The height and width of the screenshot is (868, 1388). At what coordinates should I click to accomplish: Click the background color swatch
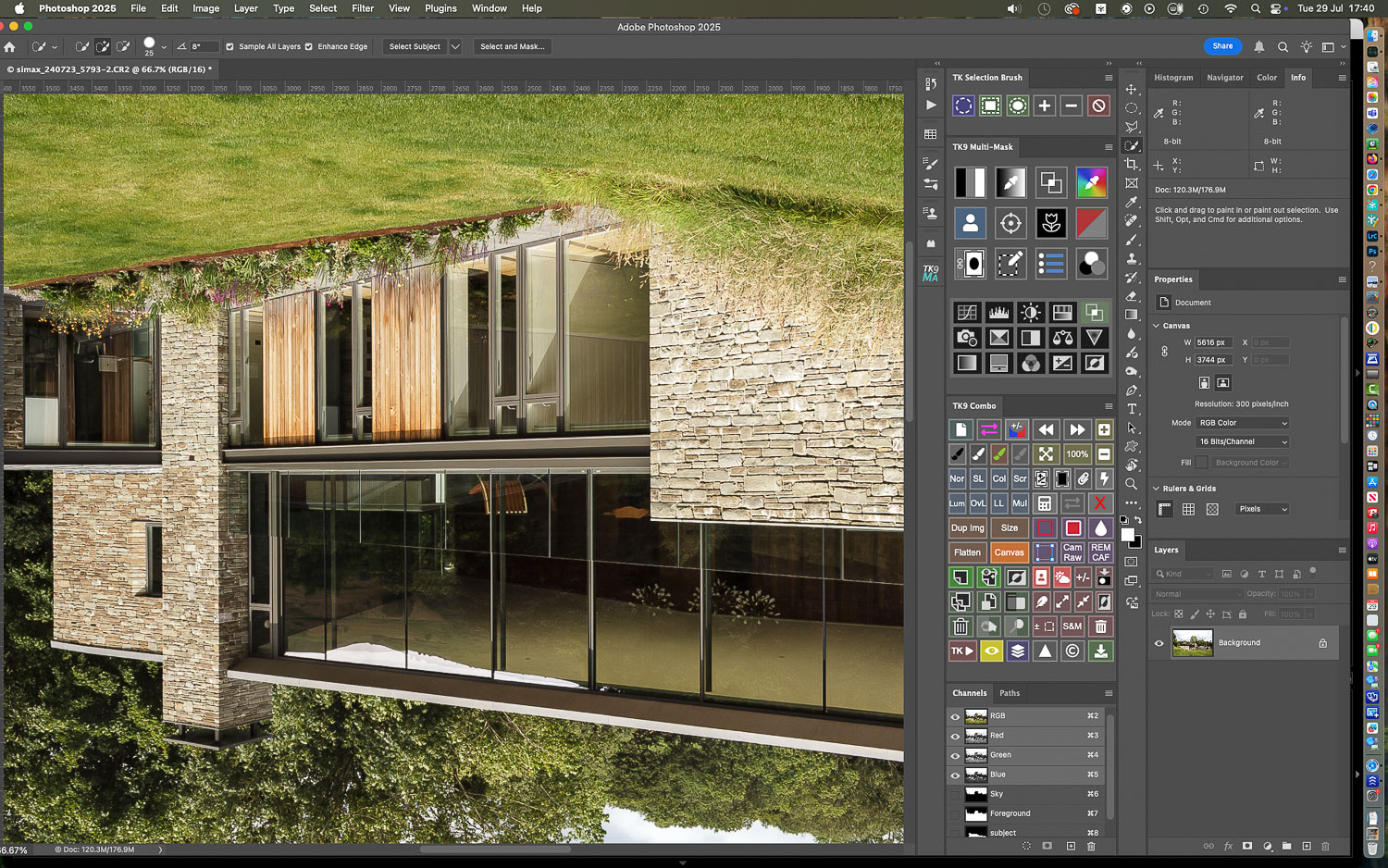coord(1137,544)
